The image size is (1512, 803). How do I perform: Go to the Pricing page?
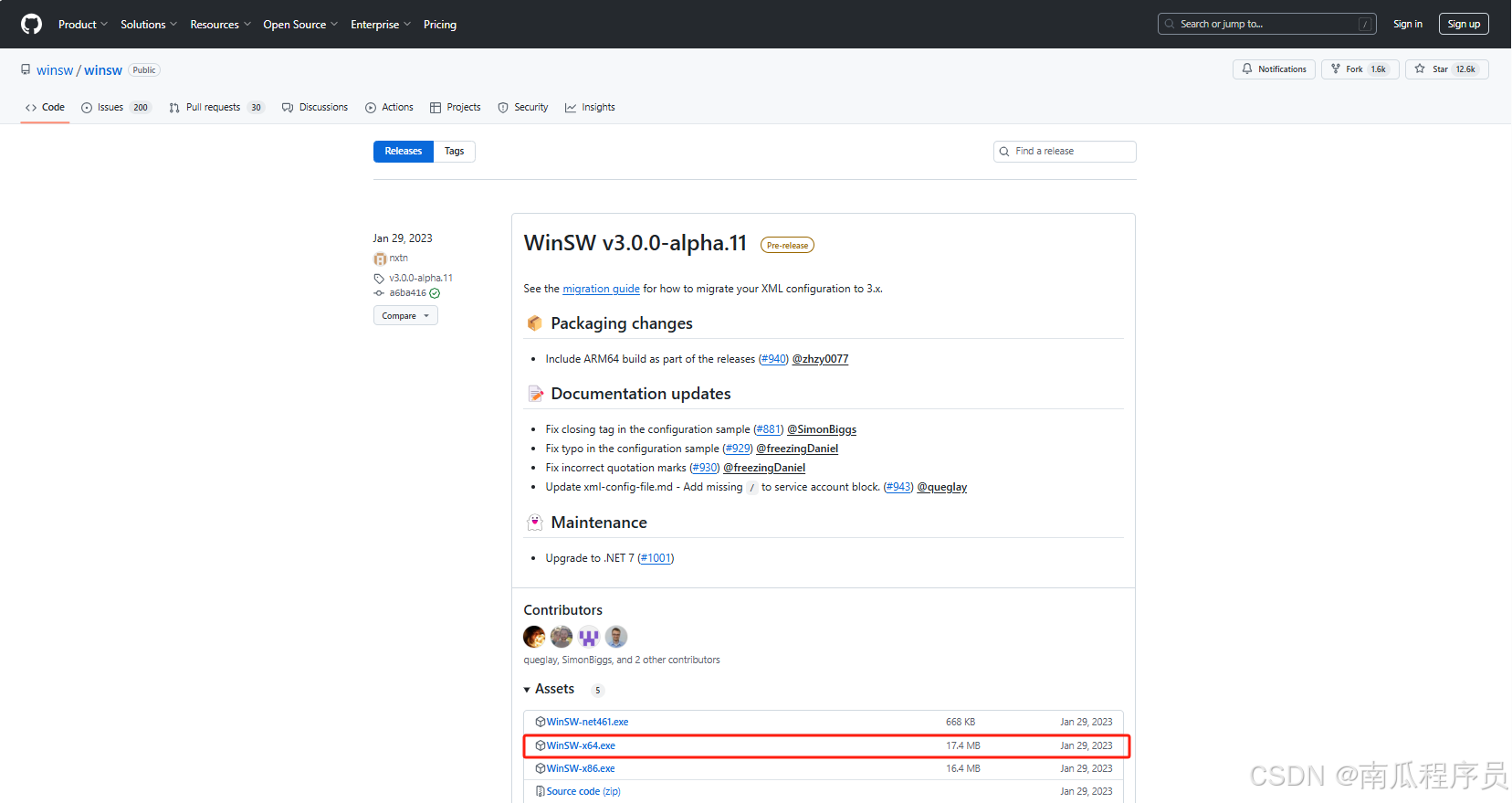point(440,25)
